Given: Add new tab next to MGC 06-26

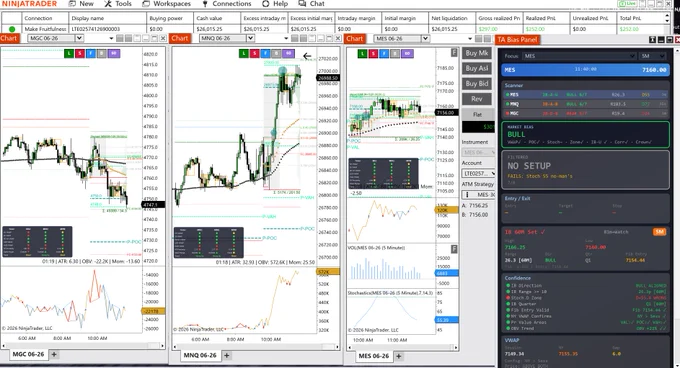Looking at the screenshot, I should pos(54,354).
